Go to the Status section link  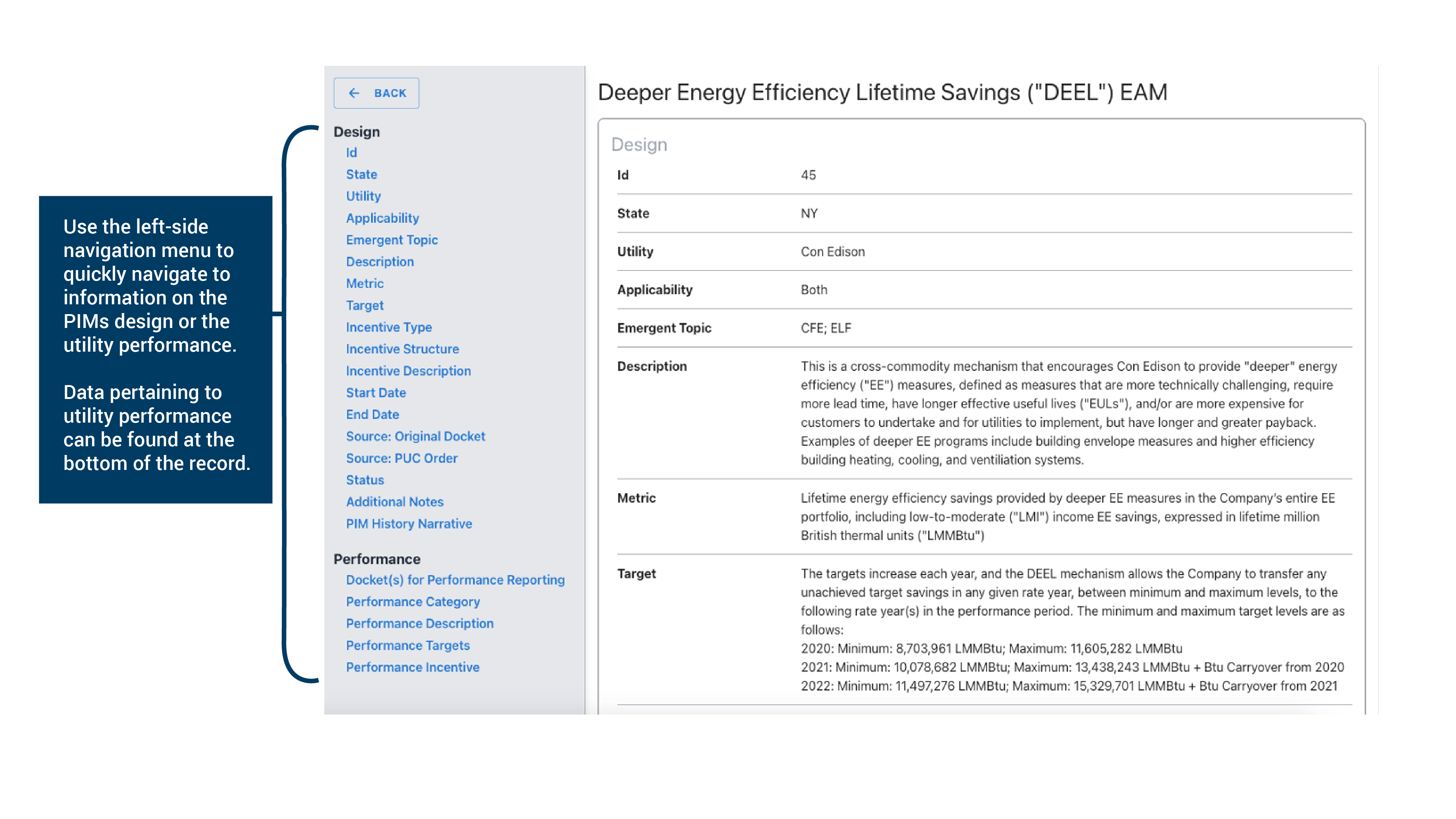pos(365,480)
